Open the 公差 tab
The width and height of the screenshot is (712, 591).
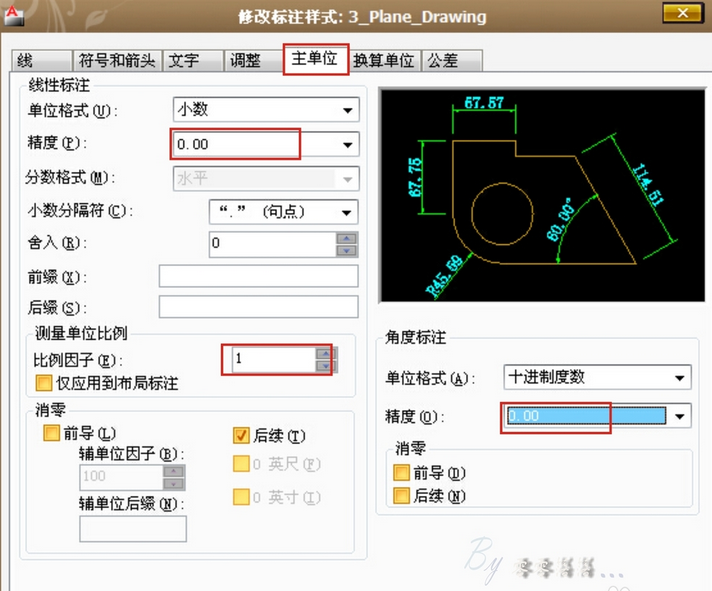[443, 60]
